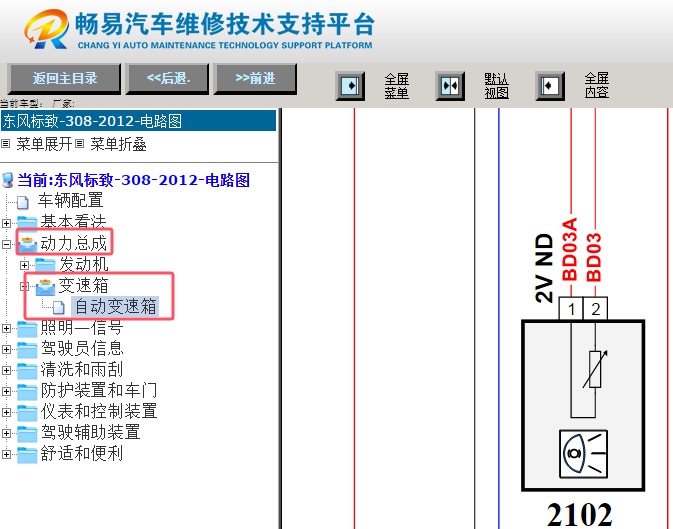Click the 自动变速箱 page icon
The image size is (673, 529).
[59, 307]
